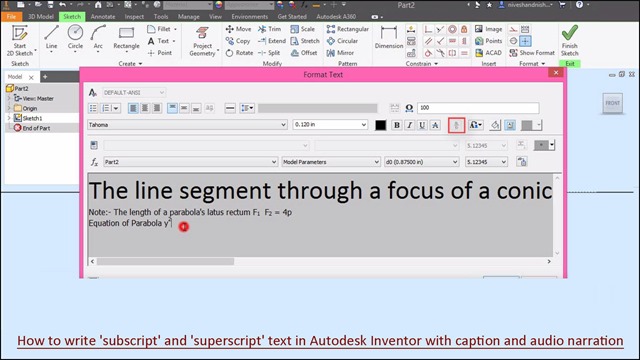Screen dimensions: 640x360
Task: Choose the Mirror pattern tool
Action: point(340,53)
